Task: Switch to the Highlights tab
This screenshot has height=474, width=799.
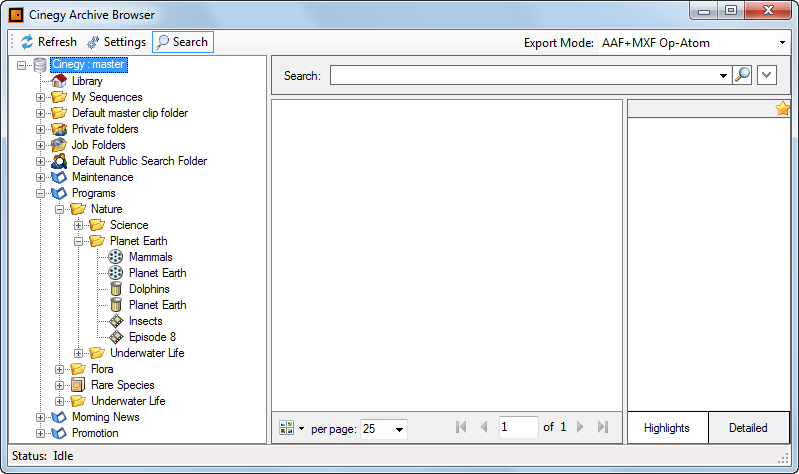Action: pyautogui.click(x=667, y=428)
